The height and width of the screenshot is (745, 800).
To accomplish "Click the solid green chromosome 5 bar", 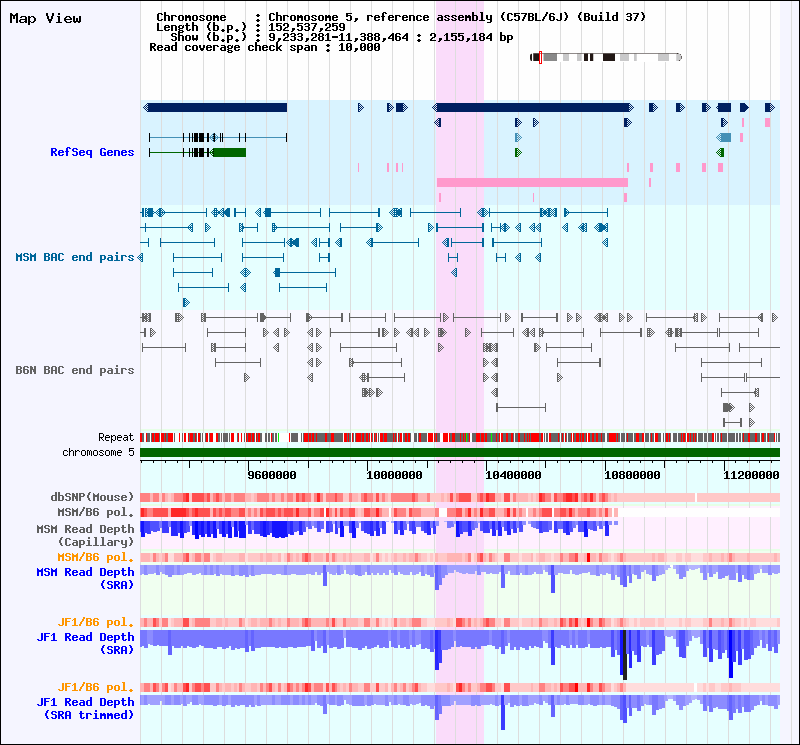I will click(x=460, y=453).
